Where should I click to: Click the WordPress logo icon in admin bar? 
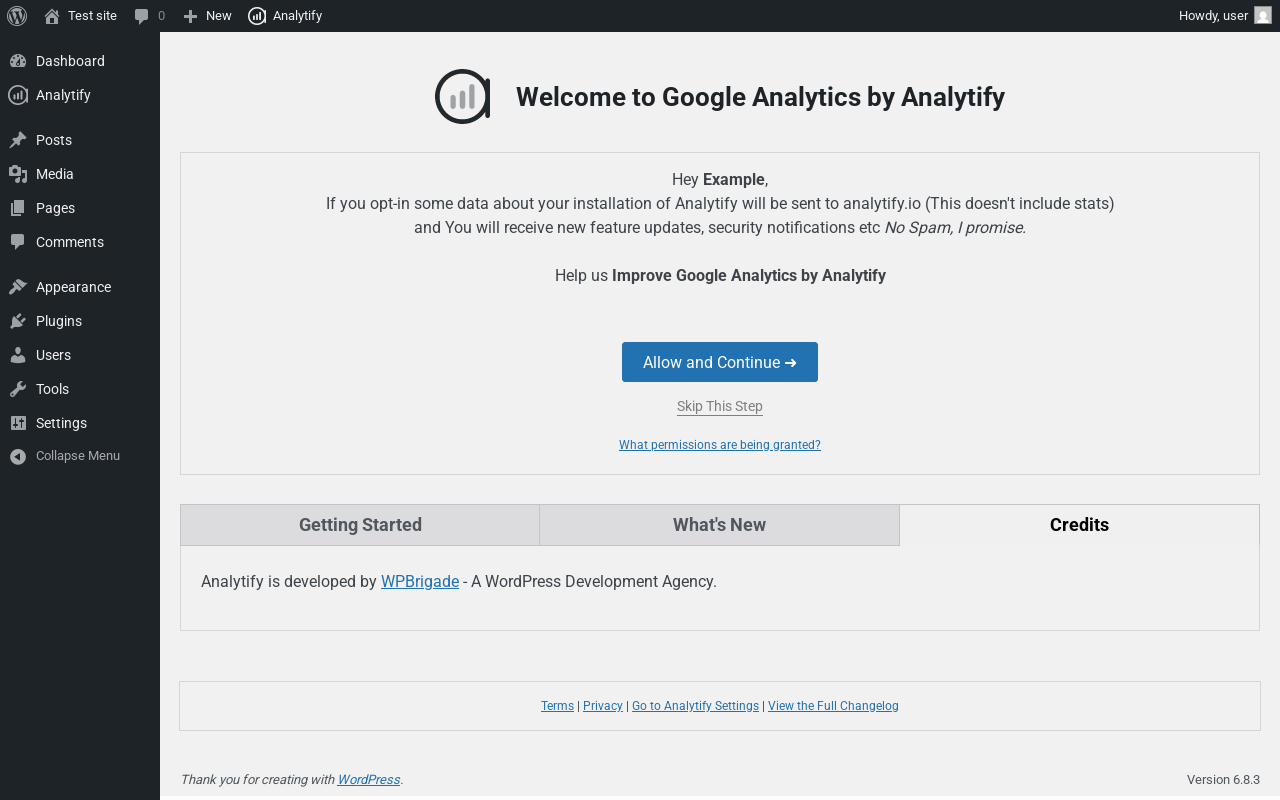tap(17, 16)
